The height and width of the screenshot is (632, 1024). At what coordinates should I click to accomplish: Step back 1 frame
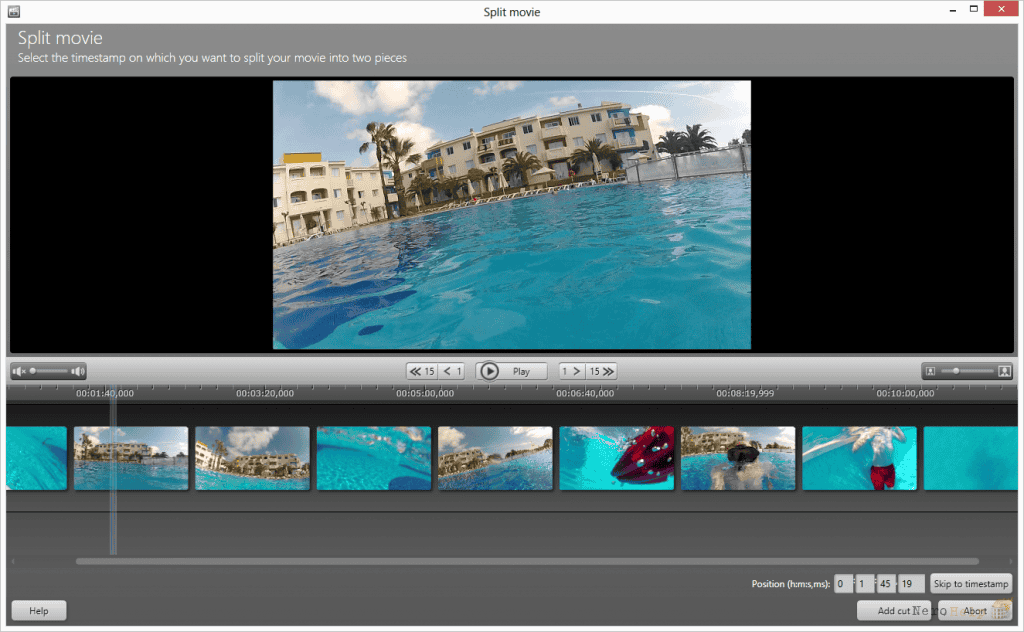(452, 371)
